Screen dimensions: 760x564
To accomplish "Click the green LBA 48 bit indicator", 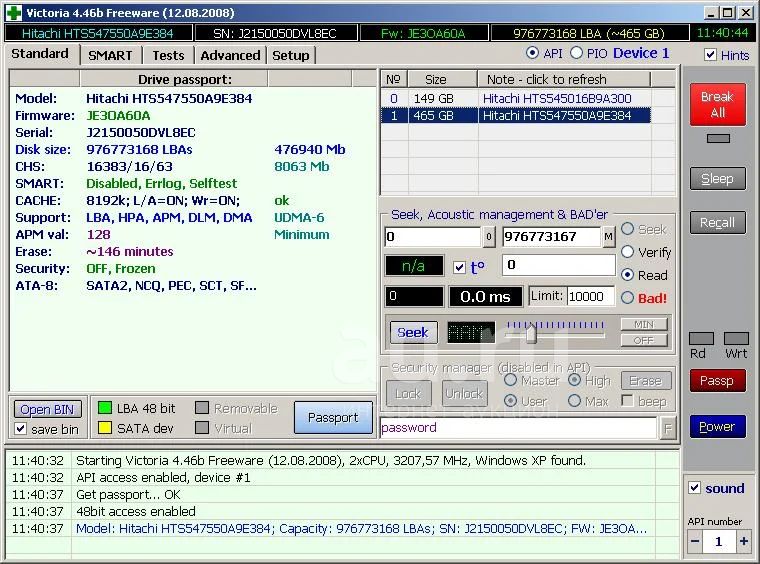I will (x=105, y=408).
